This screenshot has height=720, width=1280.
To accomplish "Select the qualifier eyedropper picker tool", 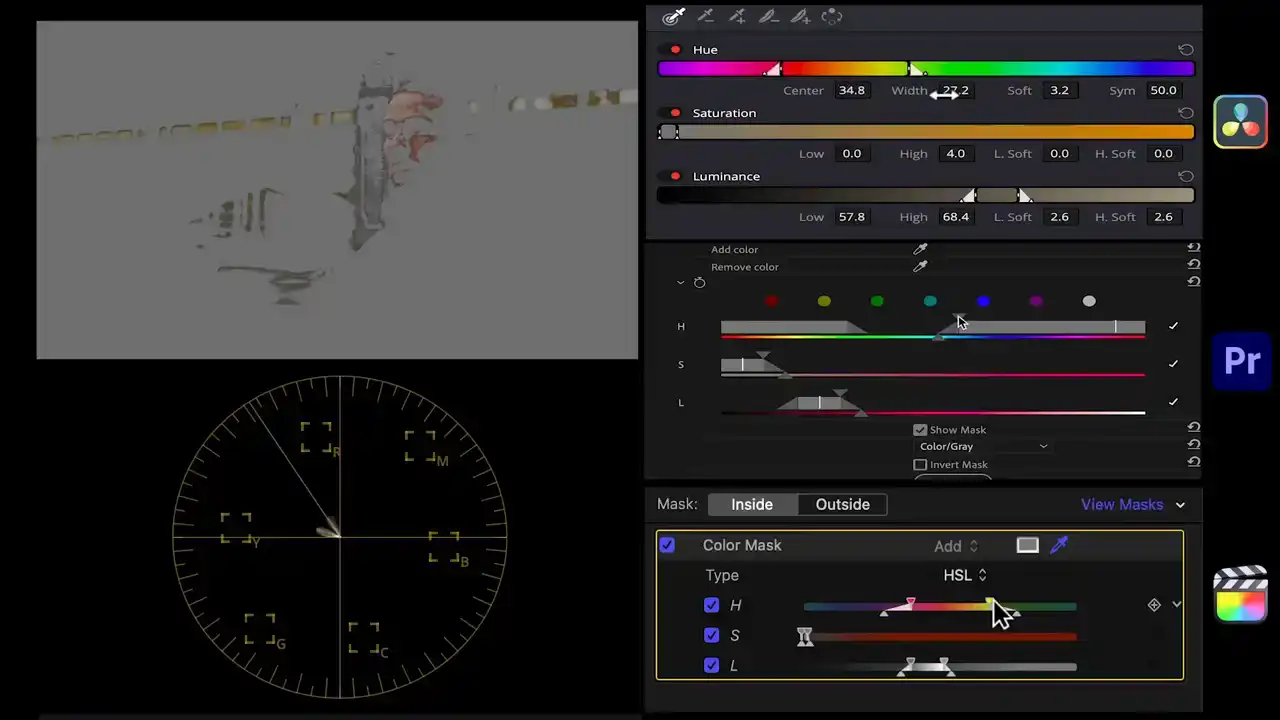I will pyautogui.click(x=673, y=17).
